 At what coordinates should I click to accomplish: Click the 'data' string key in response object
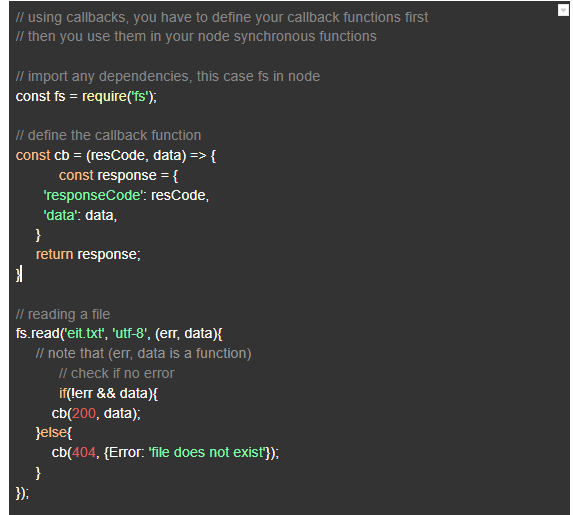[x=60, y=215]
